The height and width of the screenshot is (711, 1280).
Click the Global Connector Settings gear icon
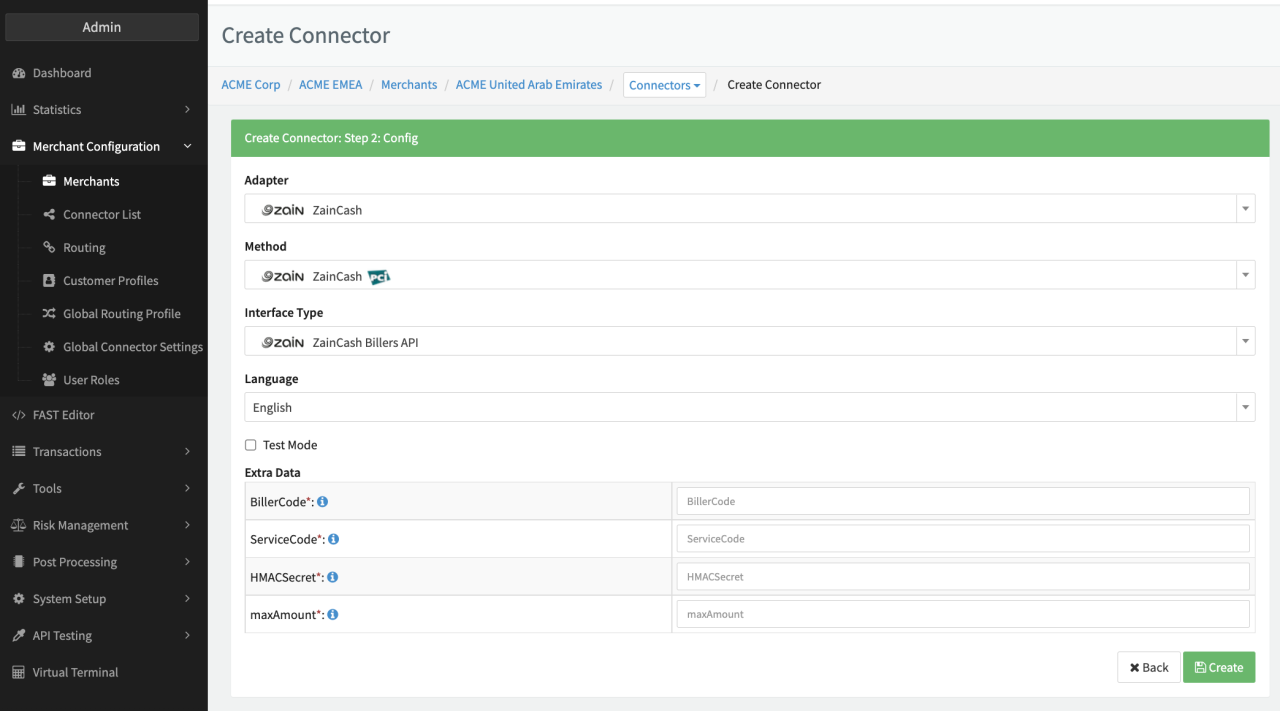tap(49, 347)
